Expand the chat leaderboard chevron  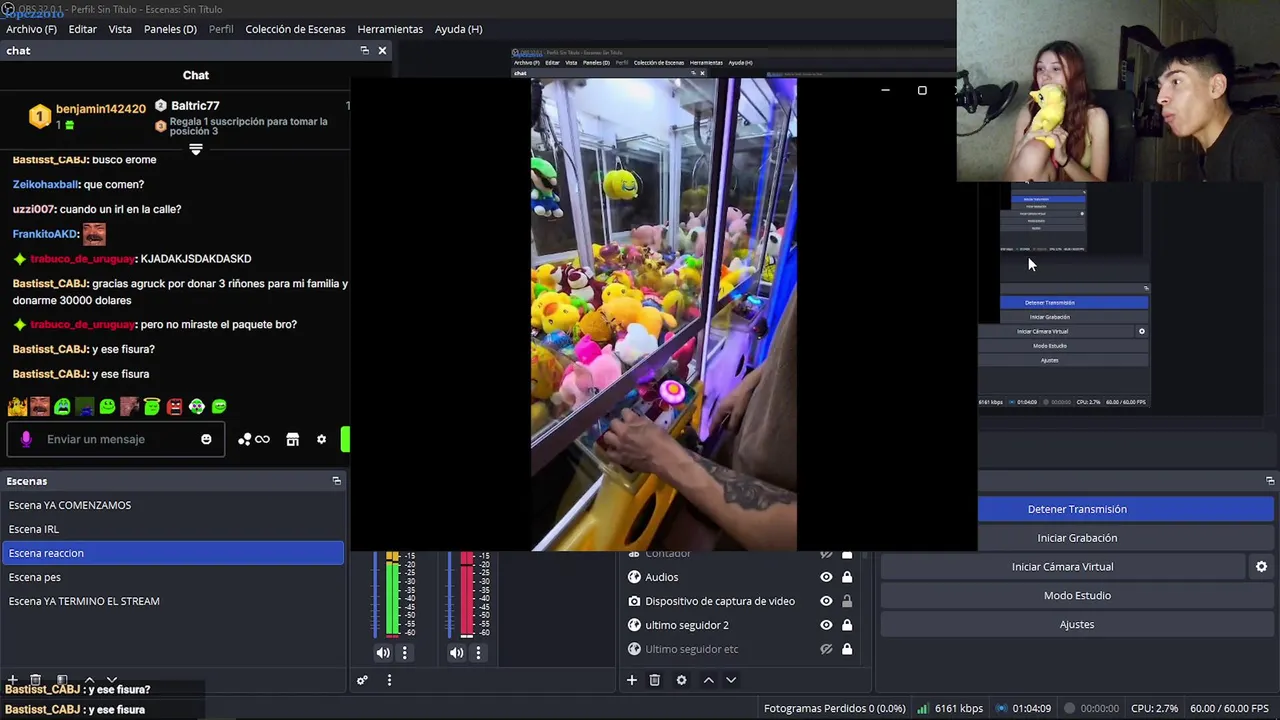click(x=196, y=149)
